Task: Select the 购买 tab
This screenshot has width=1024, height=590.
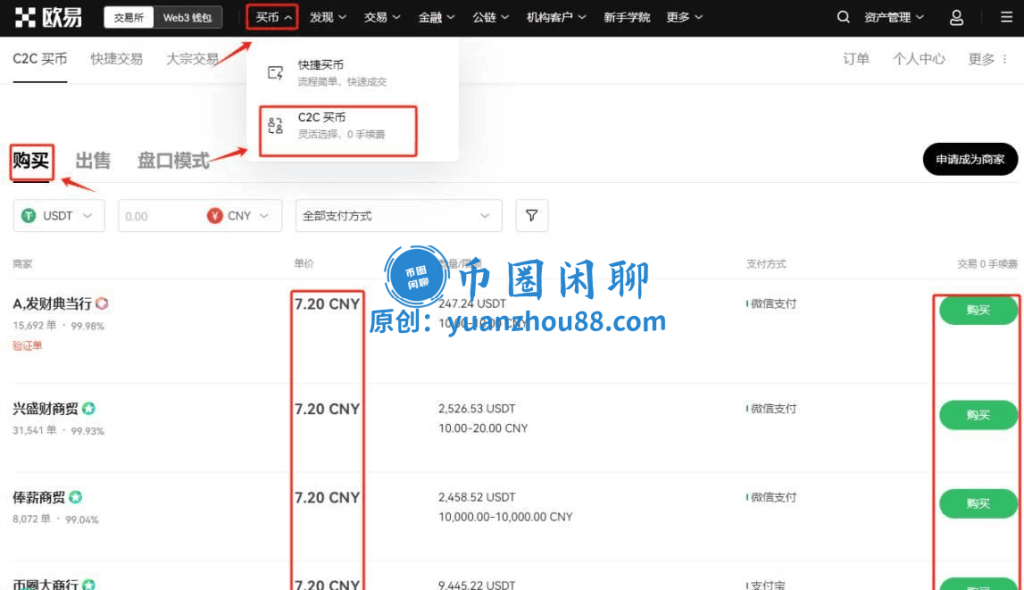Action: [x=31, y=161]
